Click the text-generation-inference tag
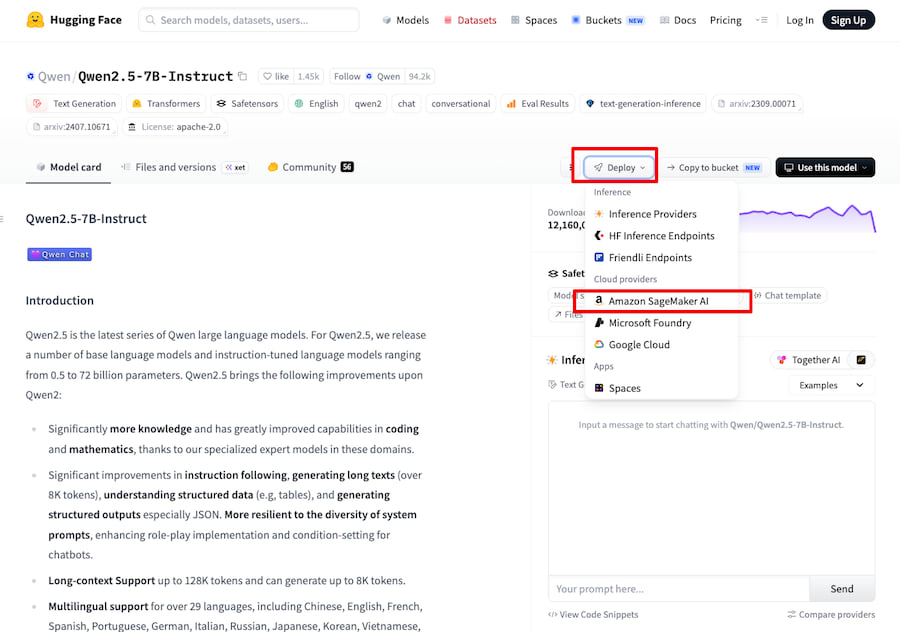Viewport: 900px width, 632px height. (643, 104)
